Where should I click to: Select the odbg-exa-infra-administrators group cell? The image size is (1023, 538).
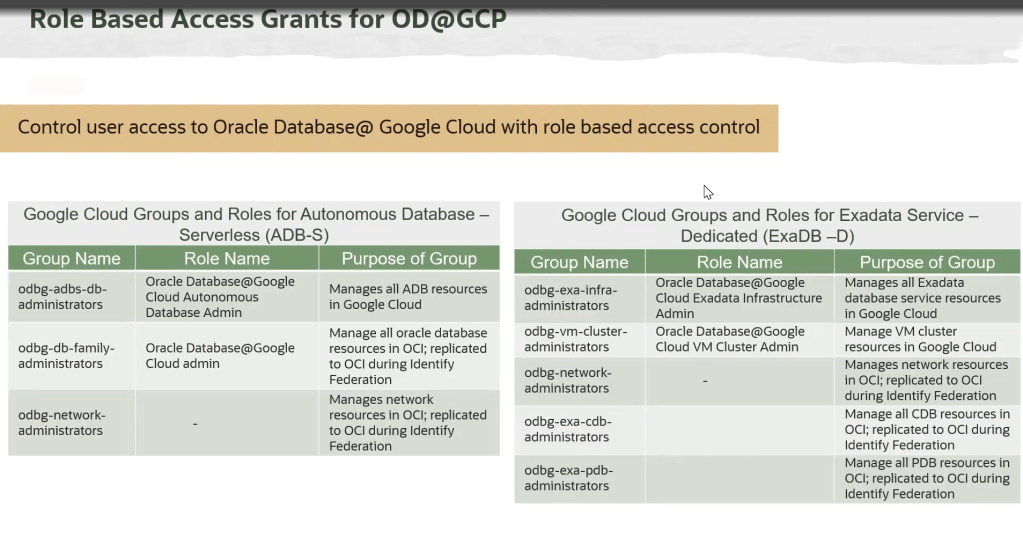[570, 298]
